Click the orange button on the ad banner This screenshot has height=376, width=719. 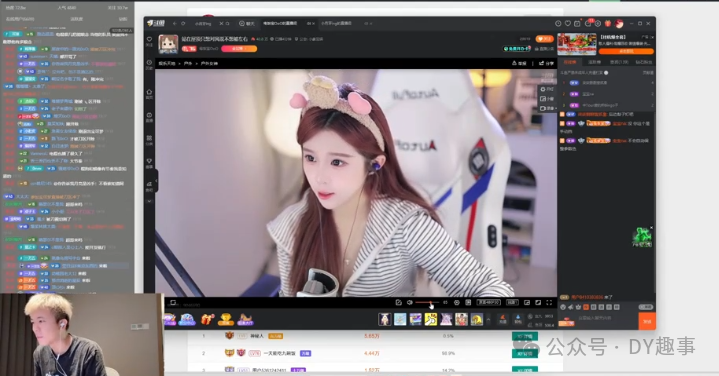(x=626, y=51)
